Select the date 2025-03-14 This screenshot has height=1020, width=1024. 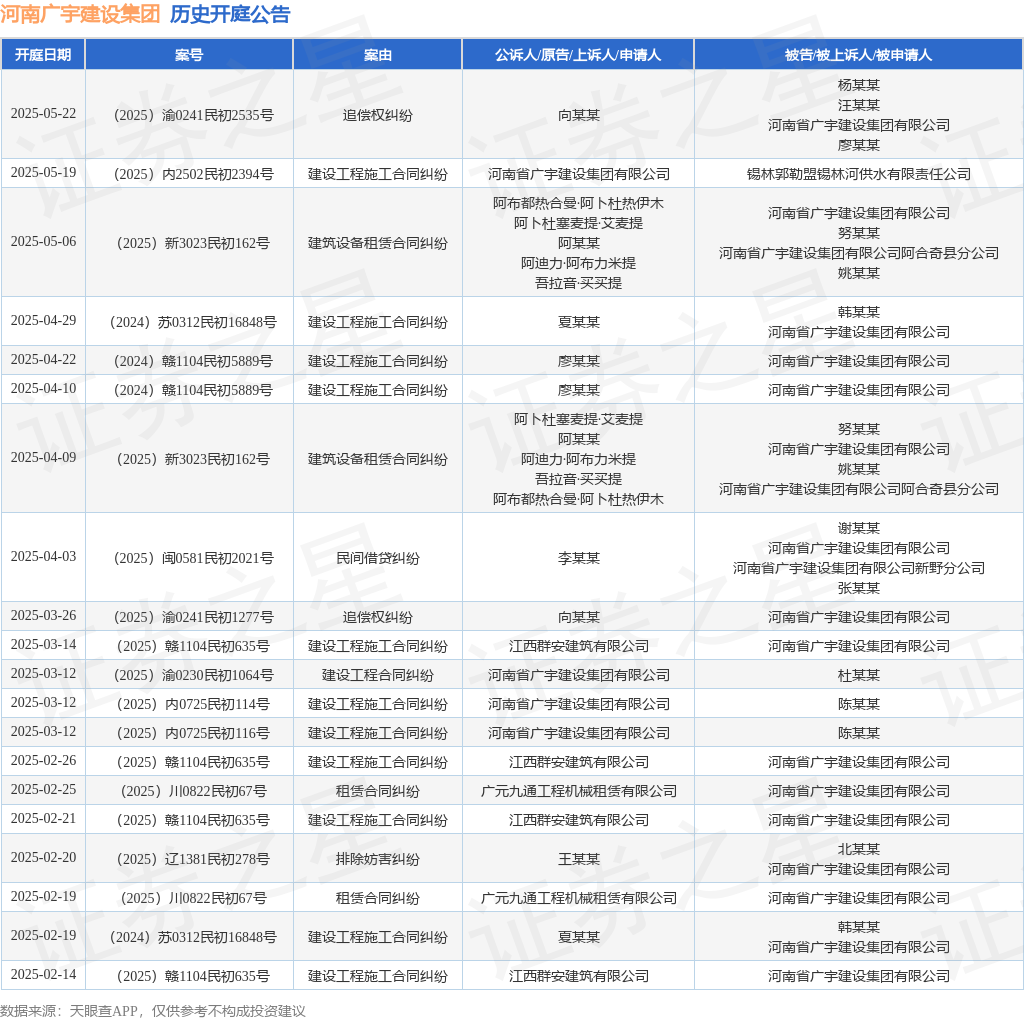pyautogui.click(x=43, y=645)
